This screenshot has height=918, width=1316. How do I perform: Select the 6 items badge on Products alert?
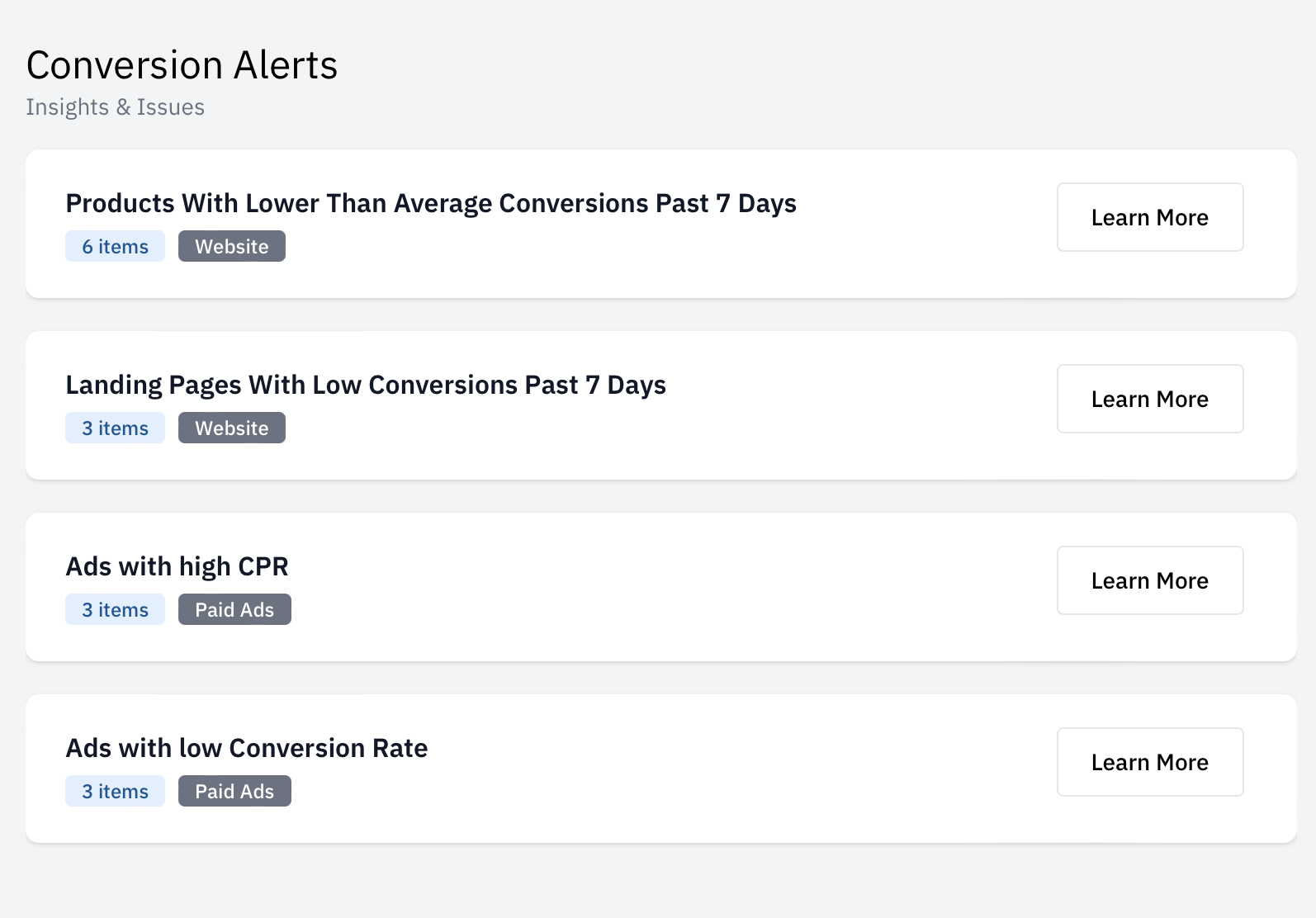(115, 246)
